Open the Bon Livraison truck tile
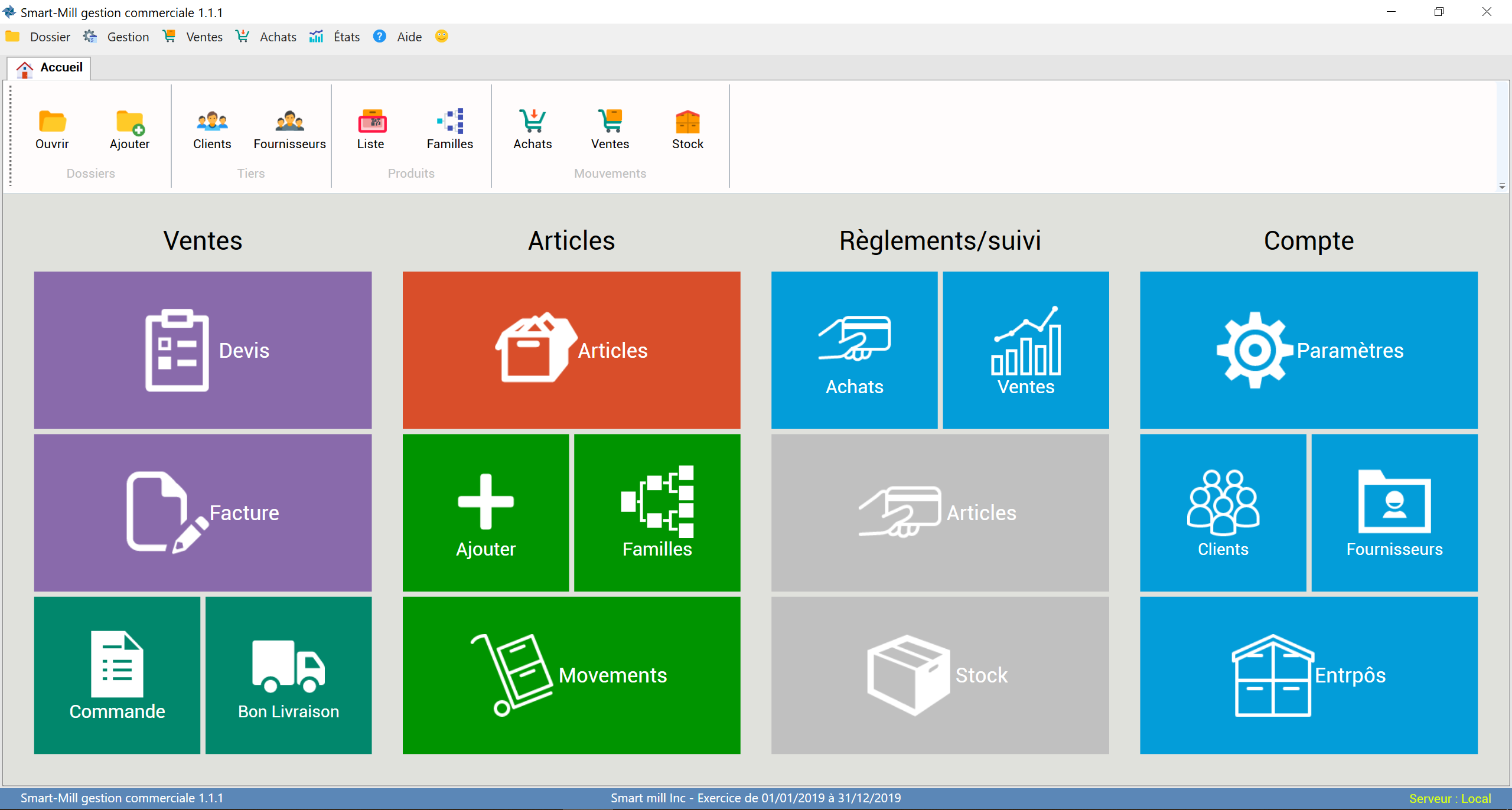1512x810 pixels. [288, 675]
